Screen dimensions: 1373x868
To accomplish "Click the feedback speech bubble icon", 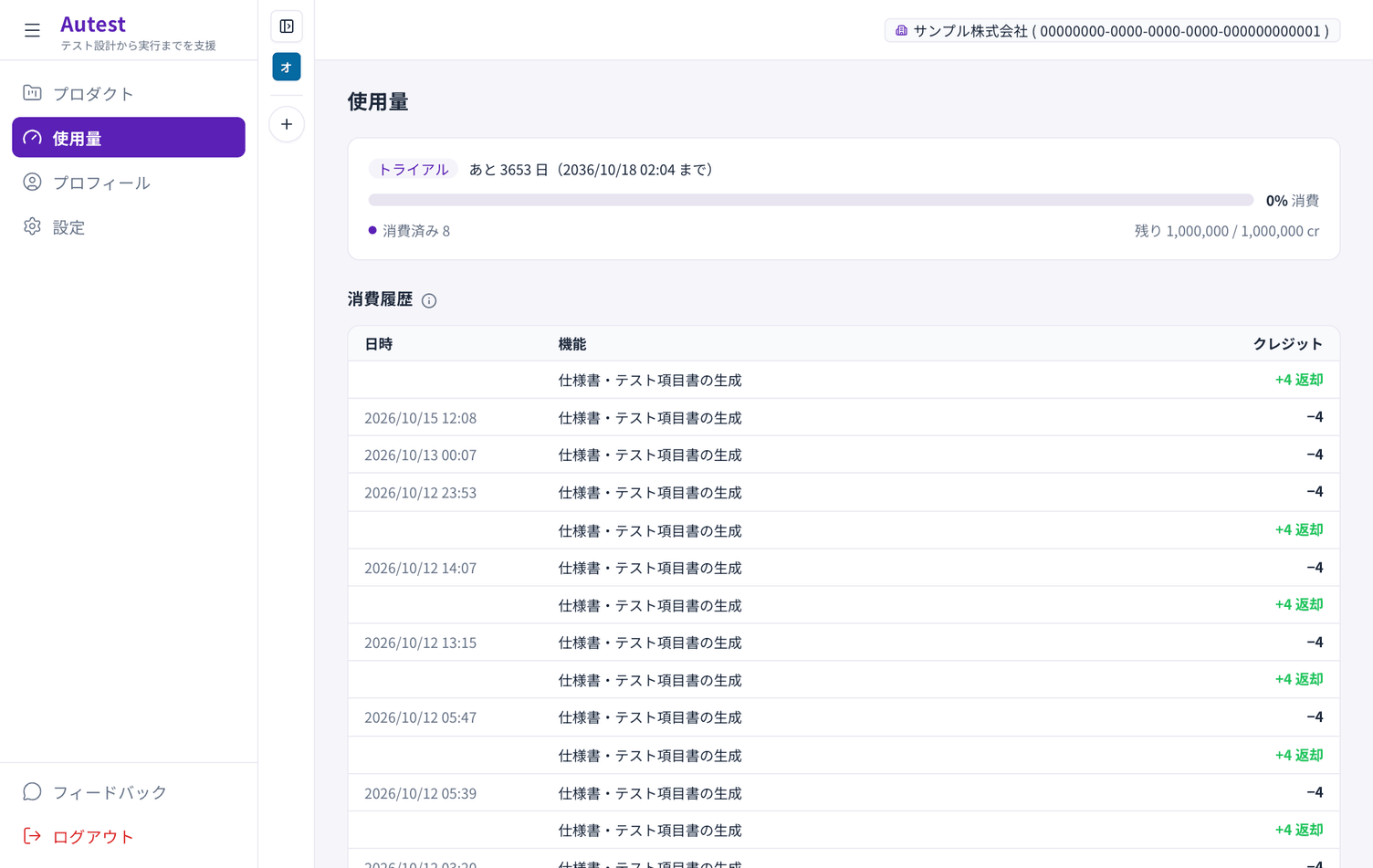I will (32, 791).
